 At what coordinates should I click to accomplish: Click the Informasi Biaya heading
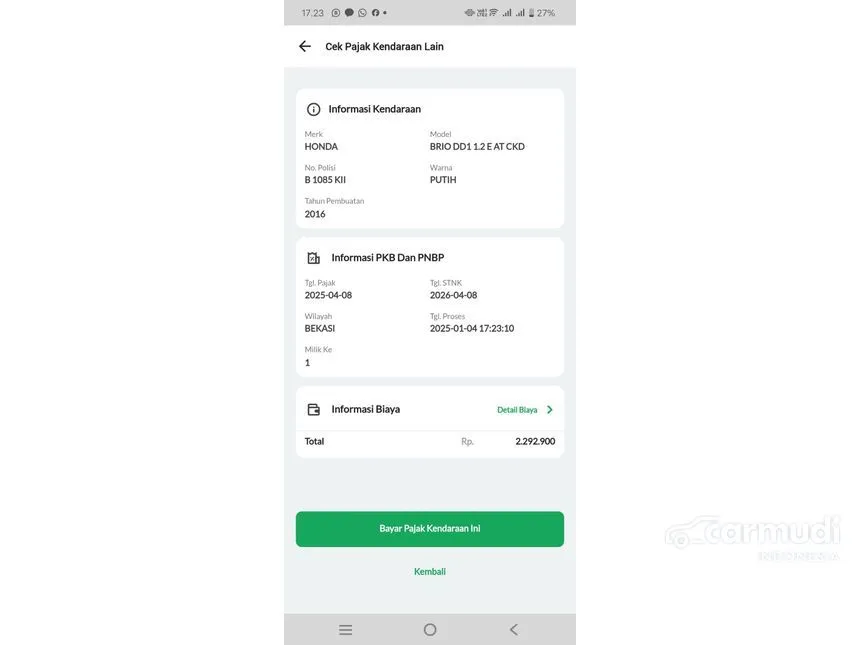pos(366,409)
